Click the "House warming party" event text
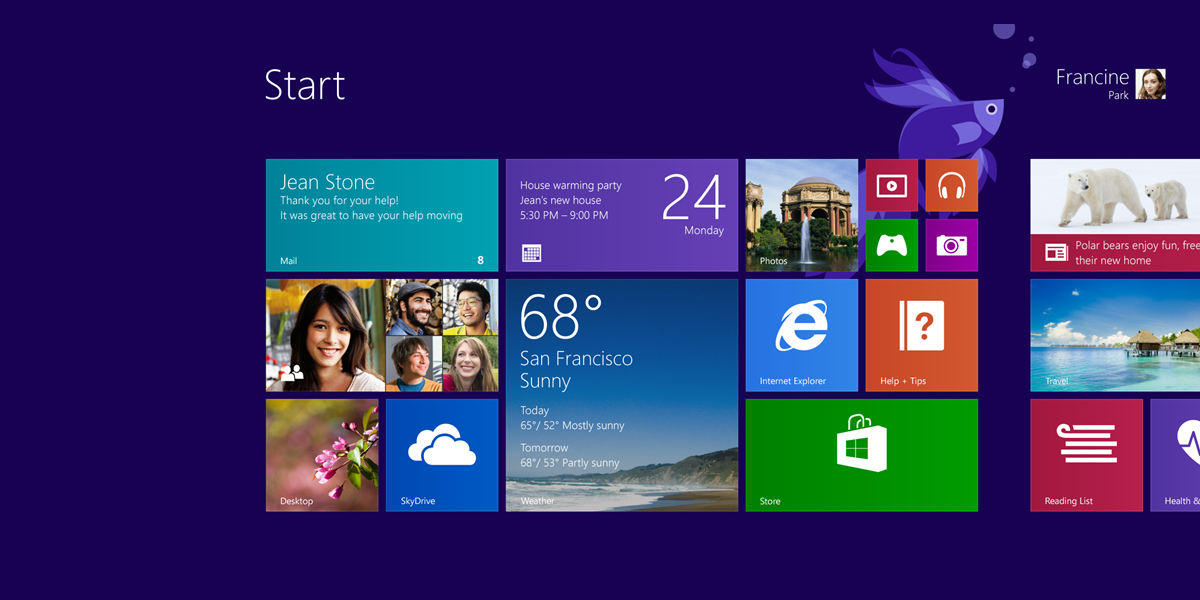This screenshot has height=600, width=1200. [x=571, y=186]
